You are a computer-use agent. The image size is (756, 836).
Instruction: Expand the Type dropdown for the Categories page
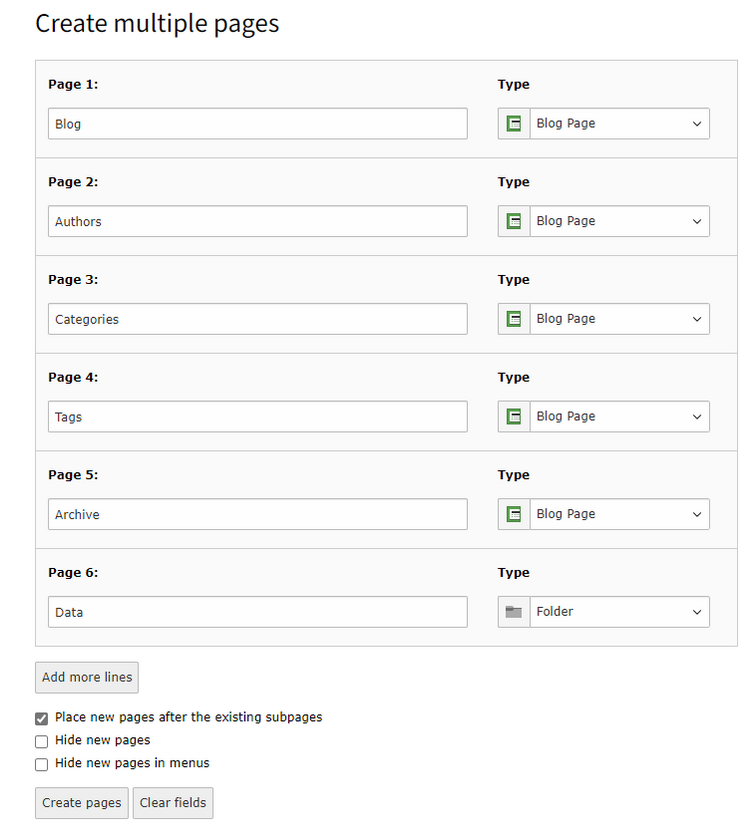[x=620, y=319]
